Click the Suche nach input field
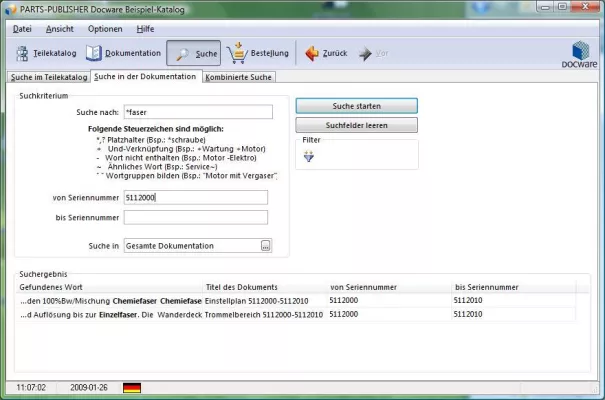This screenshot has height=400, width=605. tap(195, 112)
